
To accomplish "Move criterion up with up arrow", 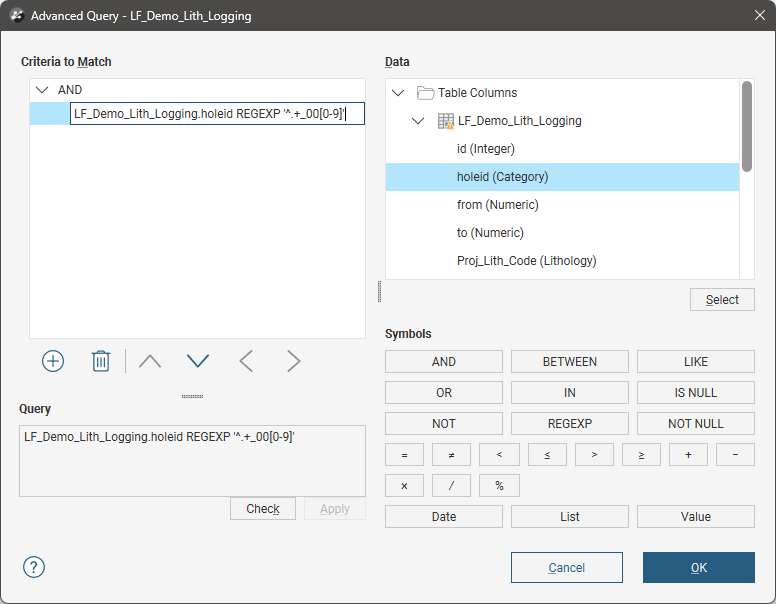I will tap(150, 361).
